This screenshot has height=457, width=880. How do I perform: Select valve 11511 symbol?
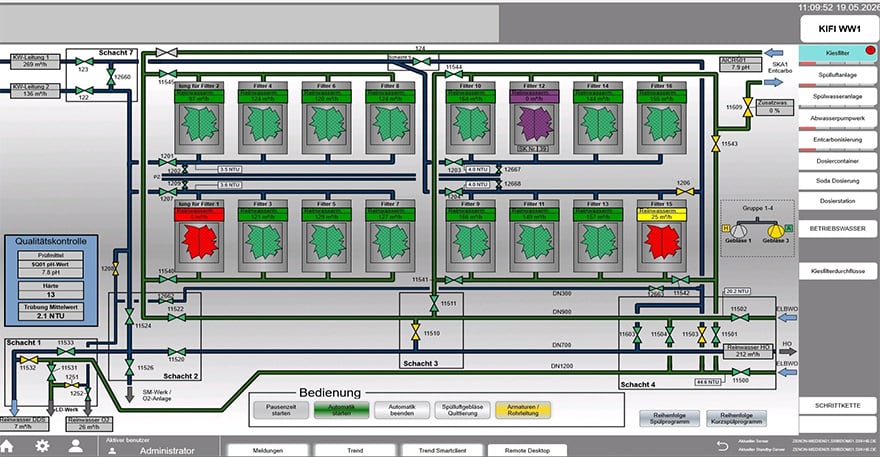434,304
